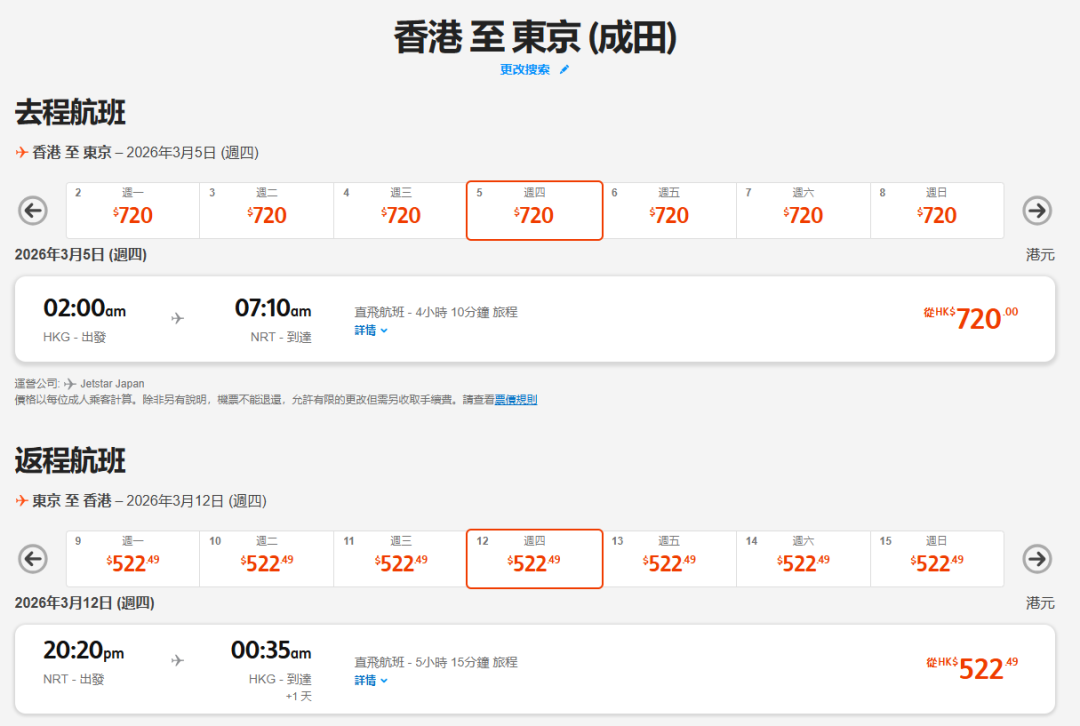Expand 詳情 for the 20:20pm NRT flight
Image resolution: width=1080 pixels, height=726 pixels.
(x=371, y=681)
